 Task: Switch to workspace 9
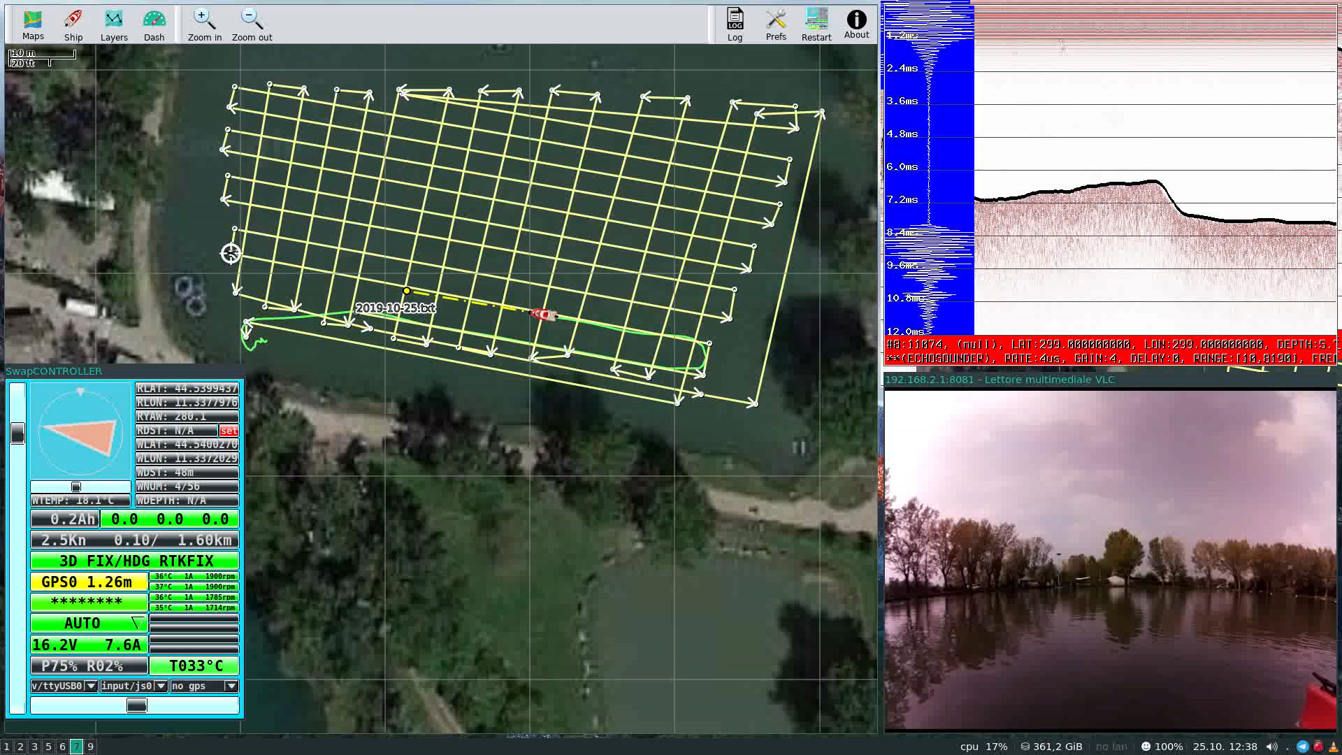click(90, 746)
